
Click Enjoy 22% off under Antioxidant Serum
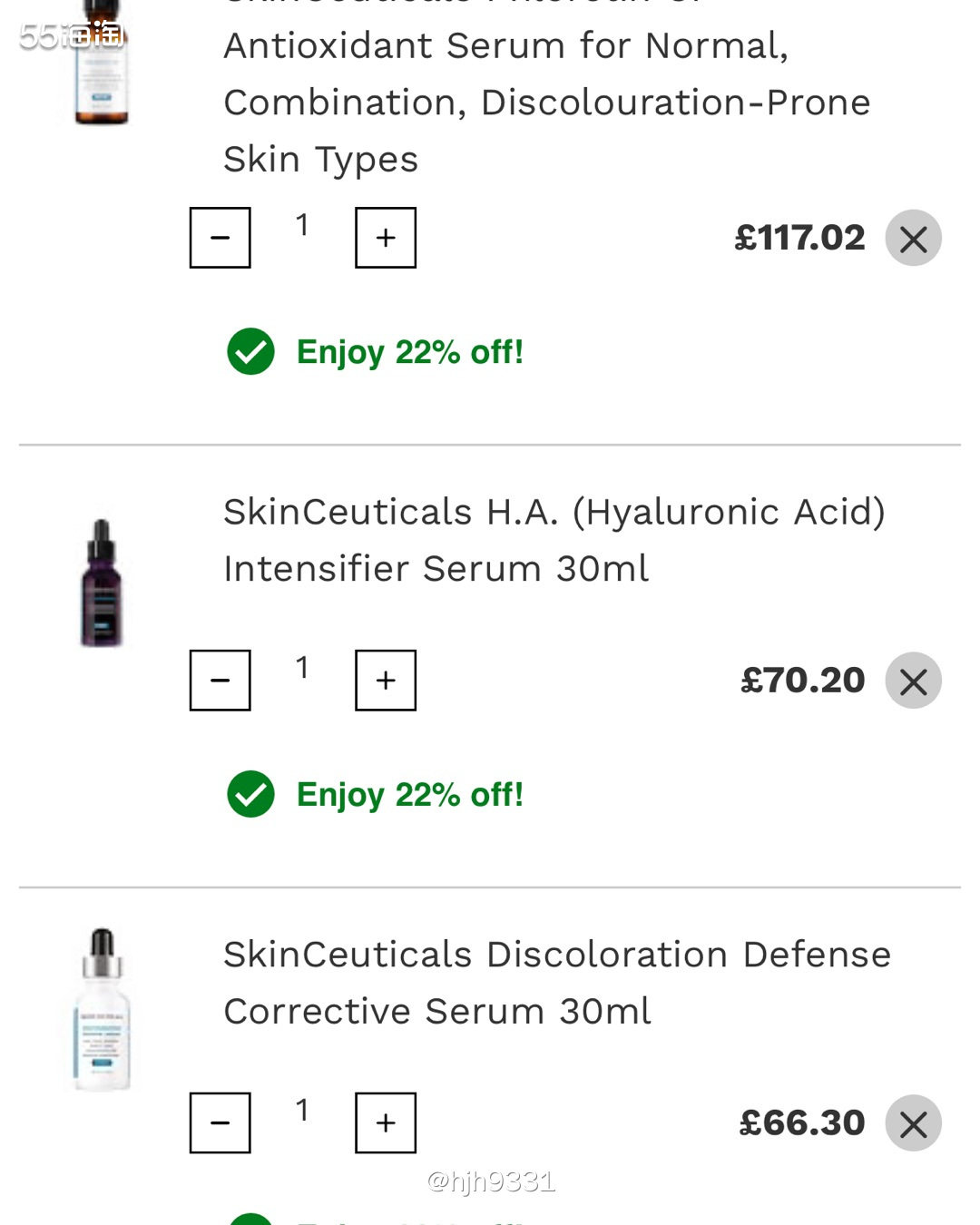coord(410,352)
